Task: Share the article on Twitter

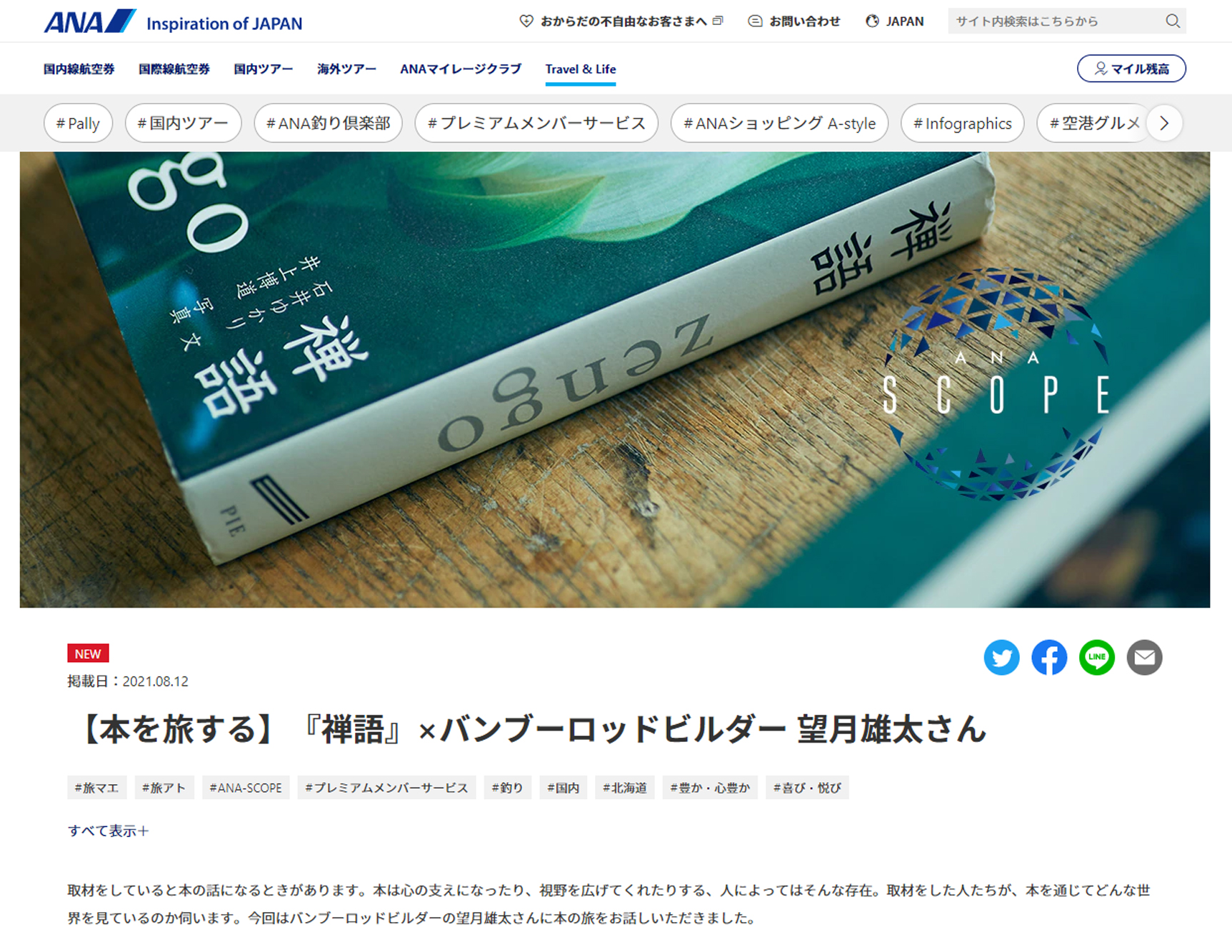Action: [x=1001, y=657]
